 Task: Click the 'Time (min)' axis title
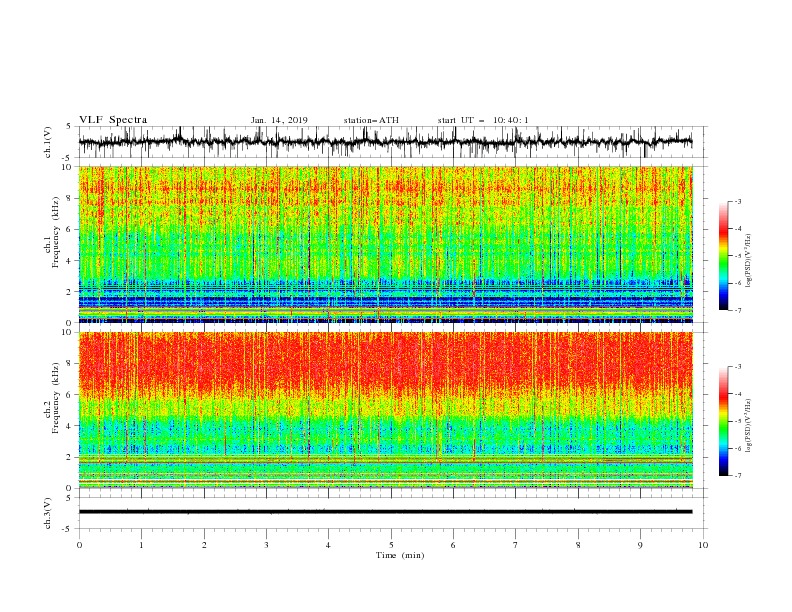pos(400,555)
